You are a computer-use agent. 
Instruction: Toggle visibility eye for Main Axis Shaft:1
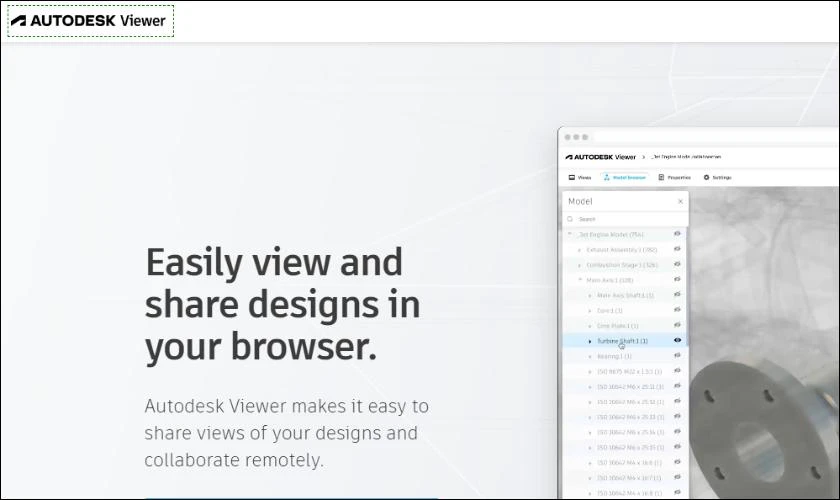677,295
